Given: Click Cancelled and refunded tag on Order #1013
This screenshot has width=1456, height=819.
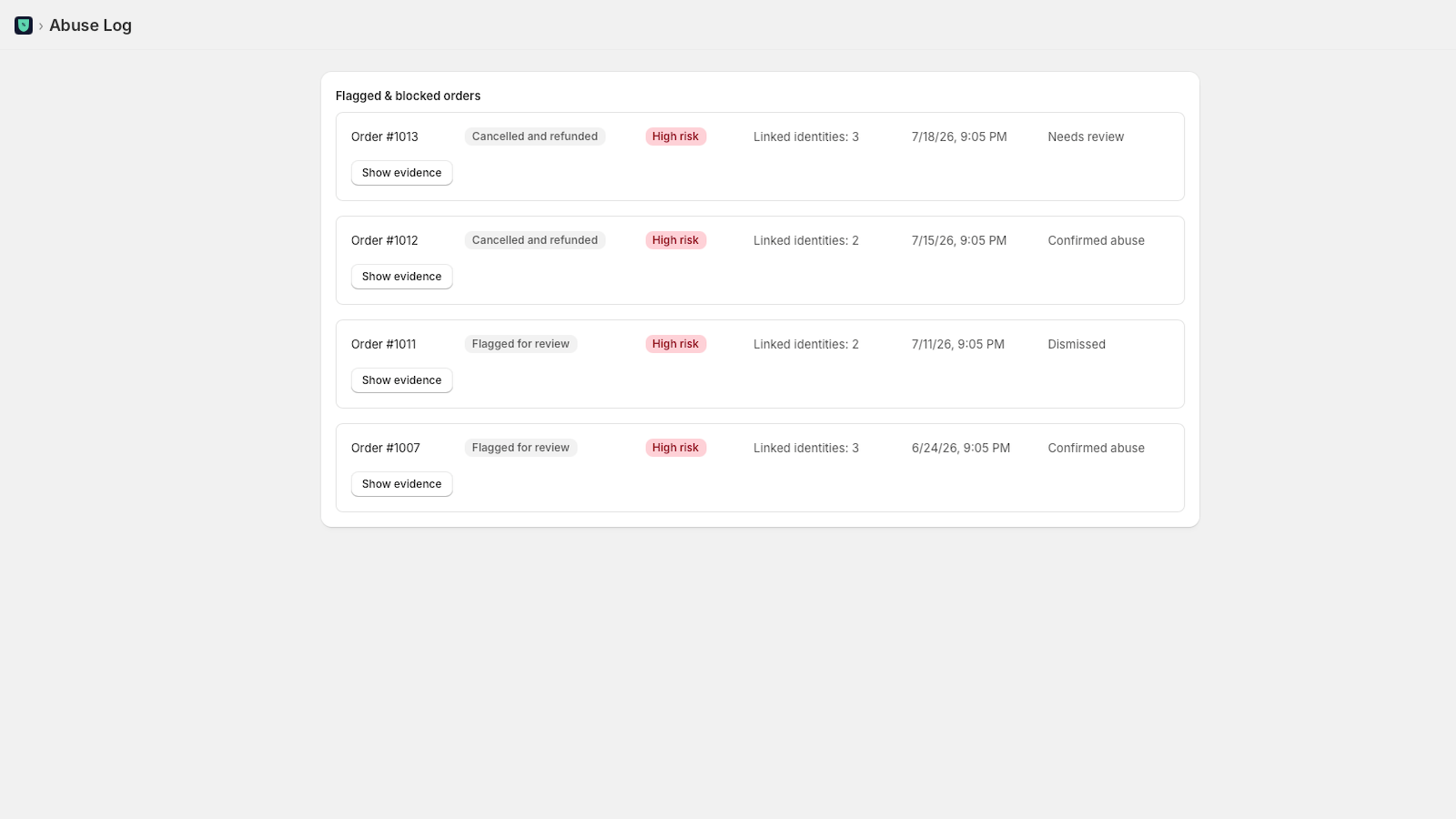Looking at the screenshot, I should point(535,136).
